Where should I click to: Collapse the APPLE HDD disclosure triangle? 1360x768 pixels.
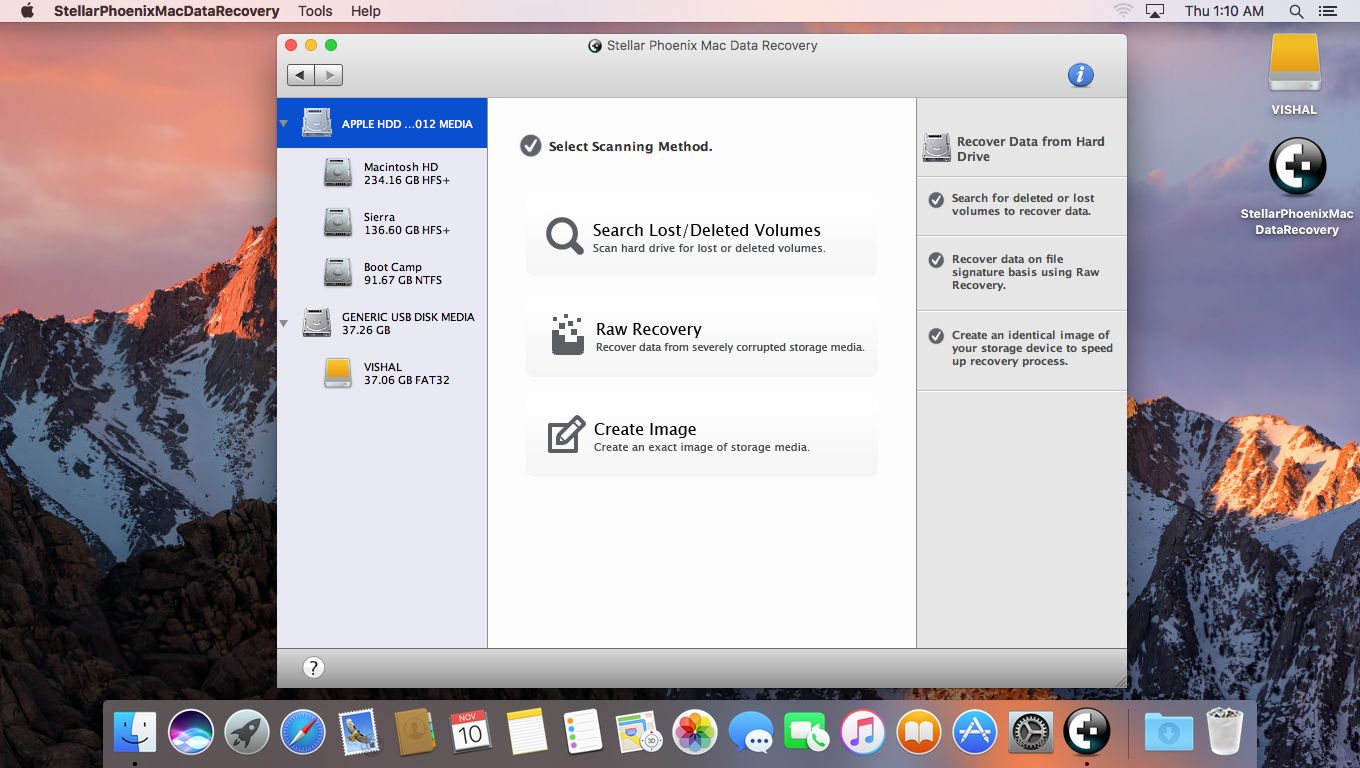(x=283, y=124)
